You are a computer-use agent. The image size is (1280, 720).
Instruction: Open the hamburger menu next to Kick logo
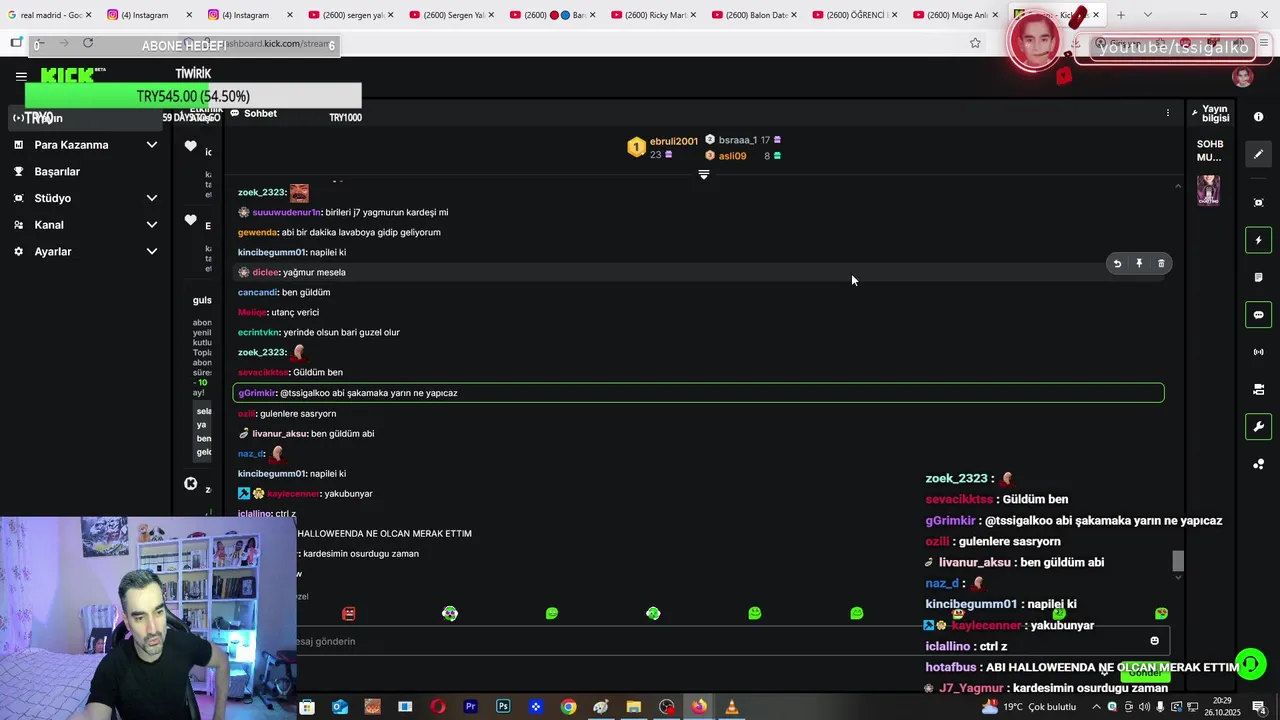[x=21, y=76]
